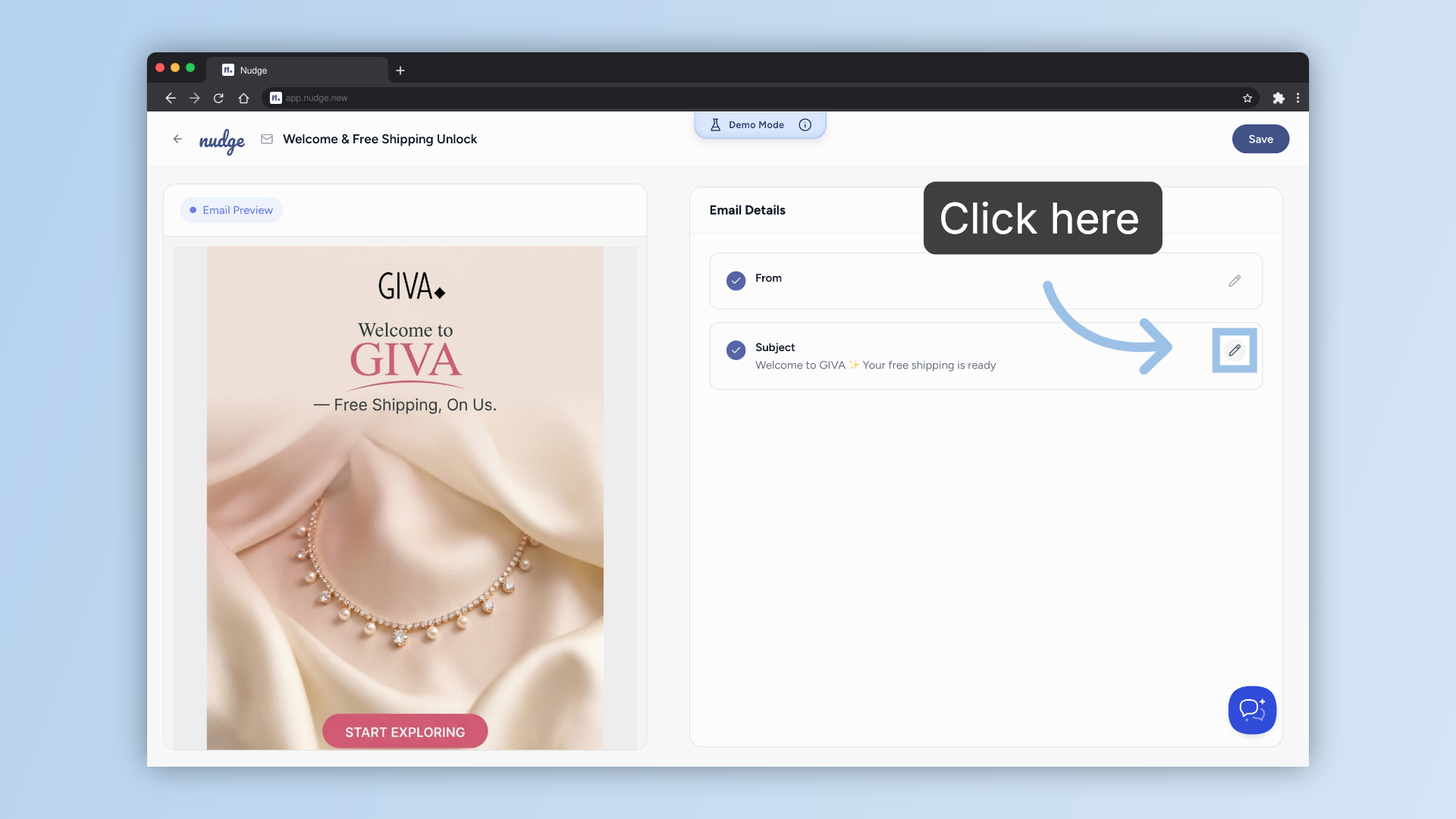Screen dimensions: 1456x819
Task: Click the nudge logo
Action: (221, 141)
